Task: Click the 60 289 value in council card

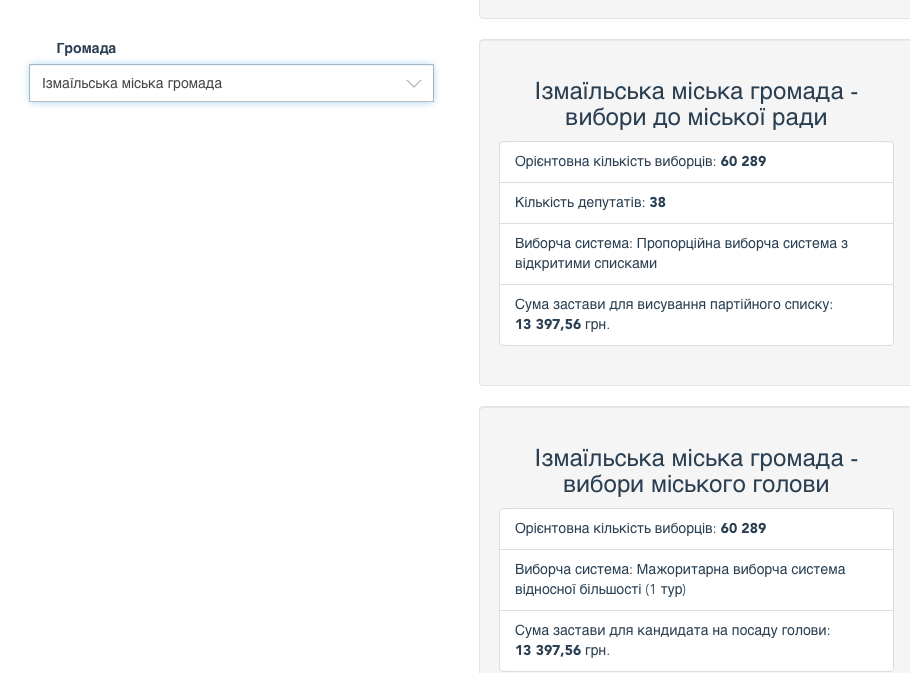Action: [x=743, y=162]
